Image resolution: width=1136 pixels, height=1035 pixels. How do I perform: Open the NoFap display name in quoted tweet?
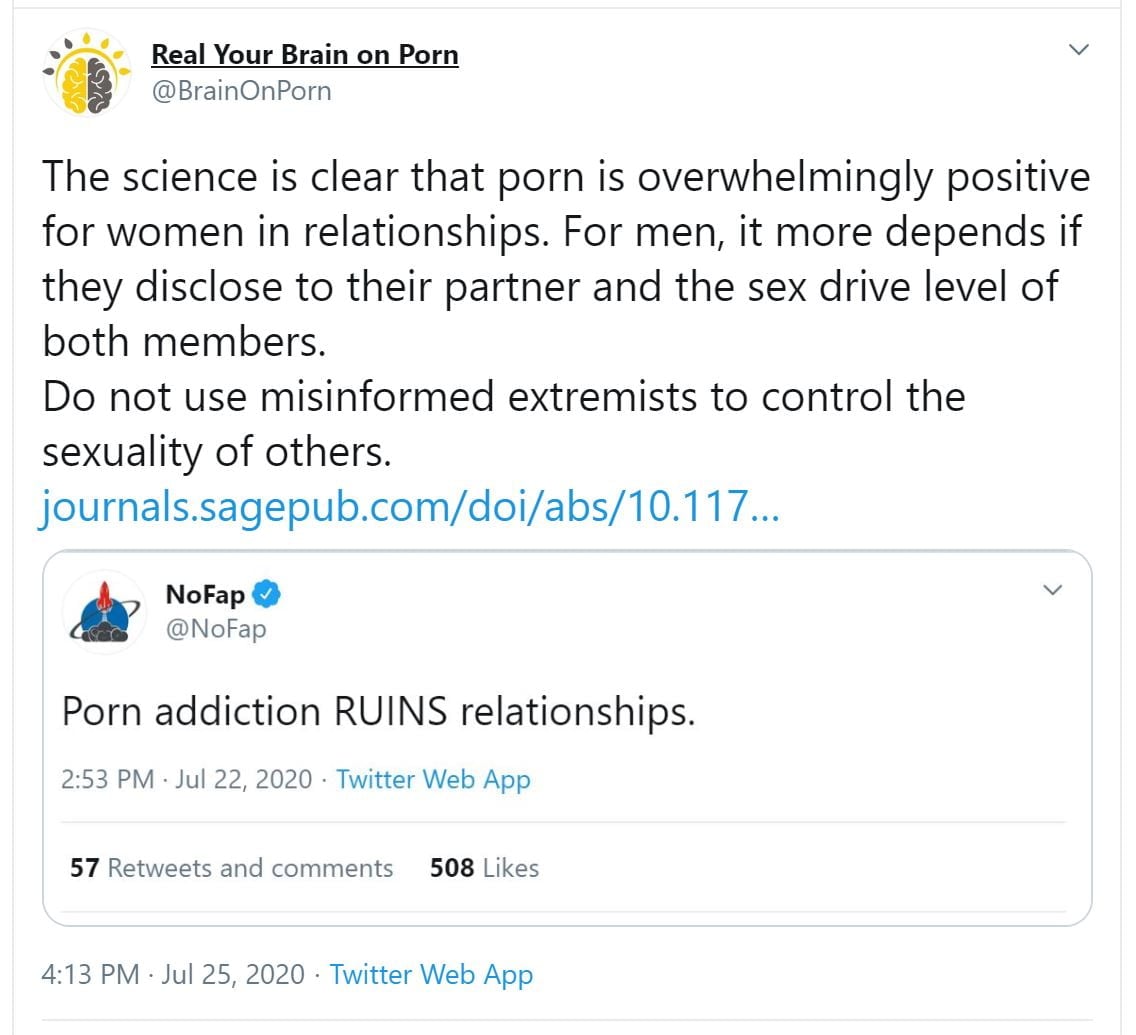(x=205, y=595)
